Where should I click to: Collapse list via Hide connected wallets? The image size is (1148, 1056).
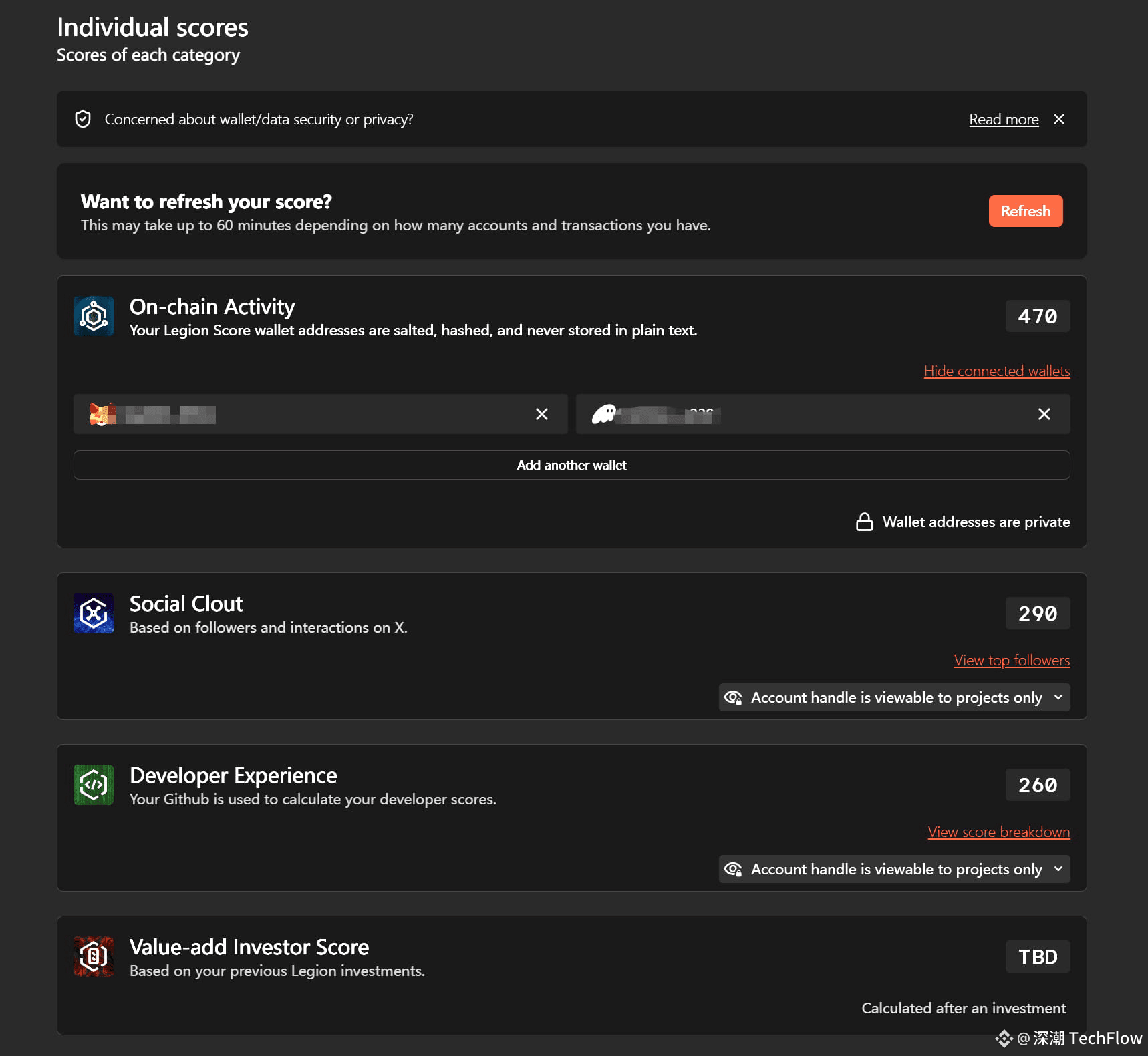tap(997, 371)
